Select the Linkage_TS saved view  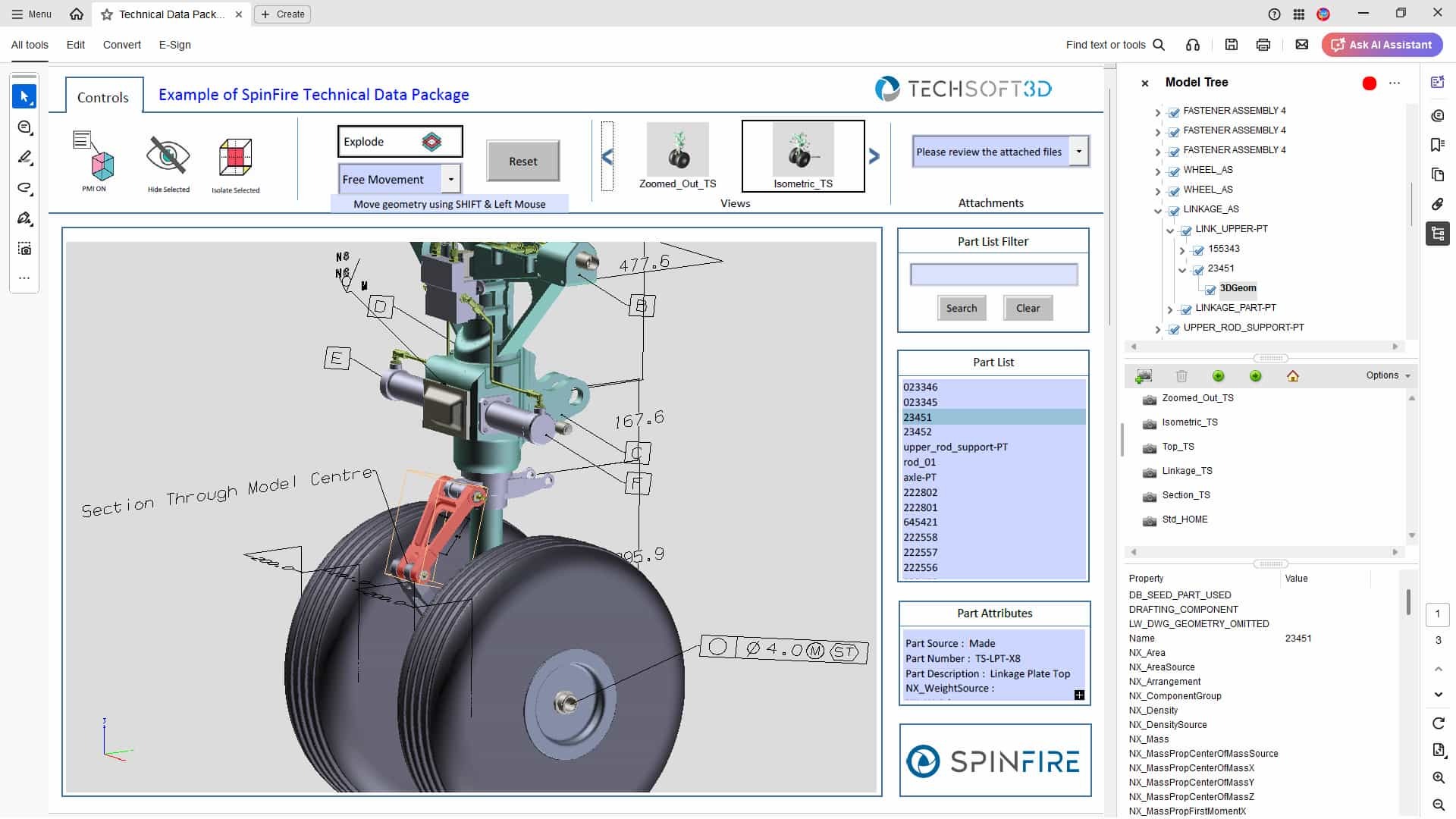[1187, 471]
